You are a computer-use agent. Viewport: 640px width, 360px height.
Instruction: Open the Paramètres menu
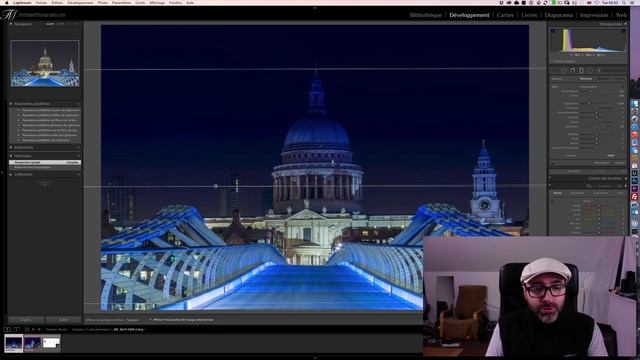point(122,2)
